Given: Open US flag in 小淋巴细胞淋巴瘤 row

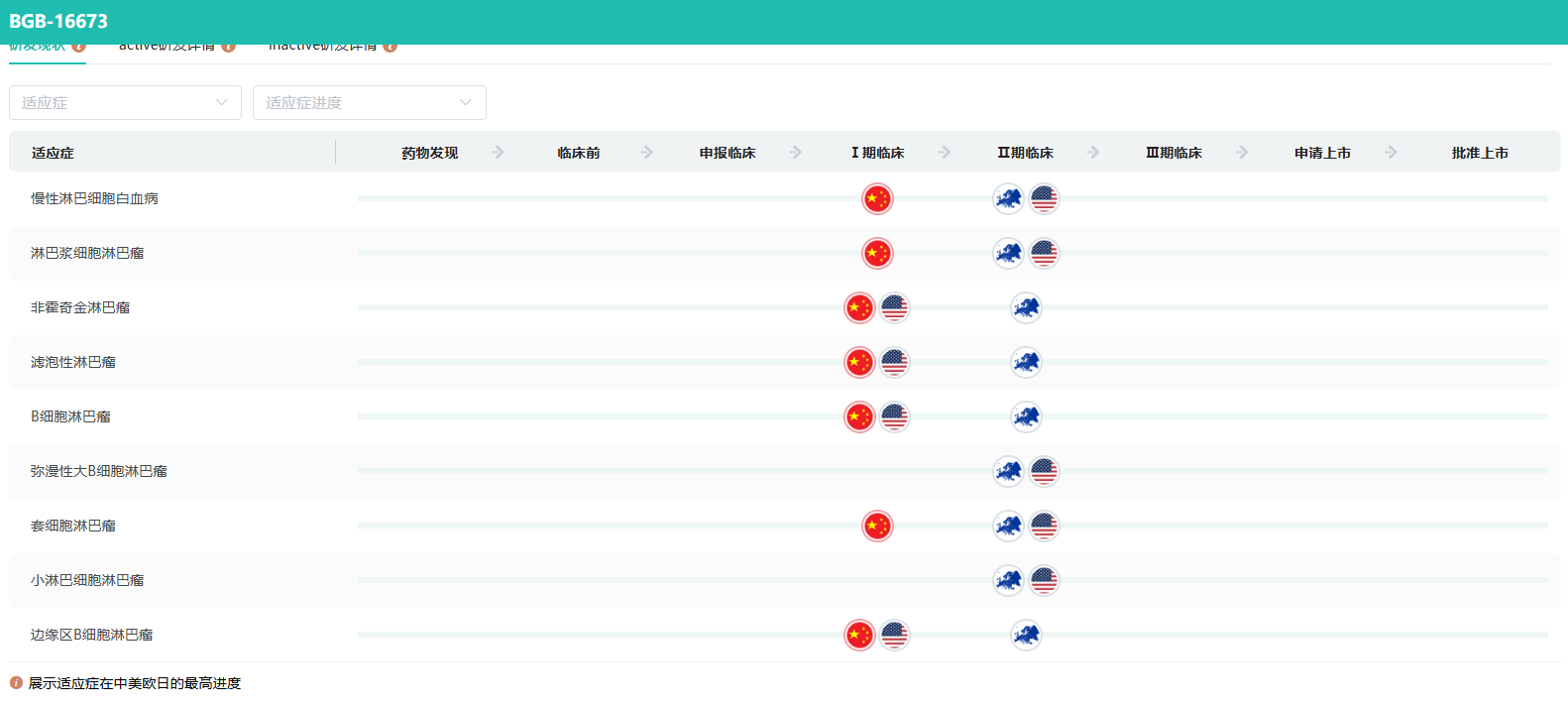Looking at the screenshot, I should (1044, 580).
